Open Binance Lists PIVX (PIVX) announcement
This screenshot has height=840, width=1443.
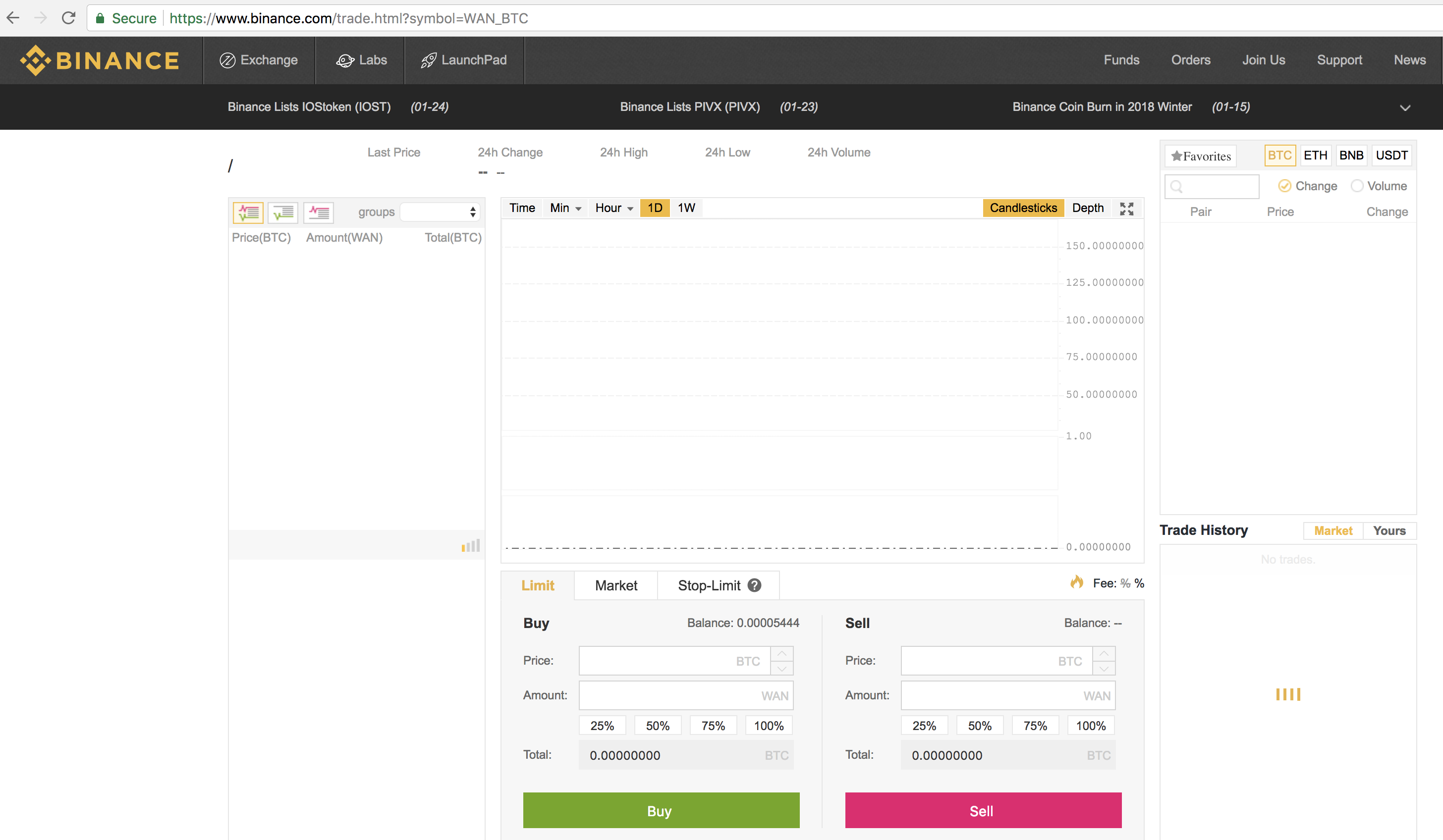[x=690, y=107]
